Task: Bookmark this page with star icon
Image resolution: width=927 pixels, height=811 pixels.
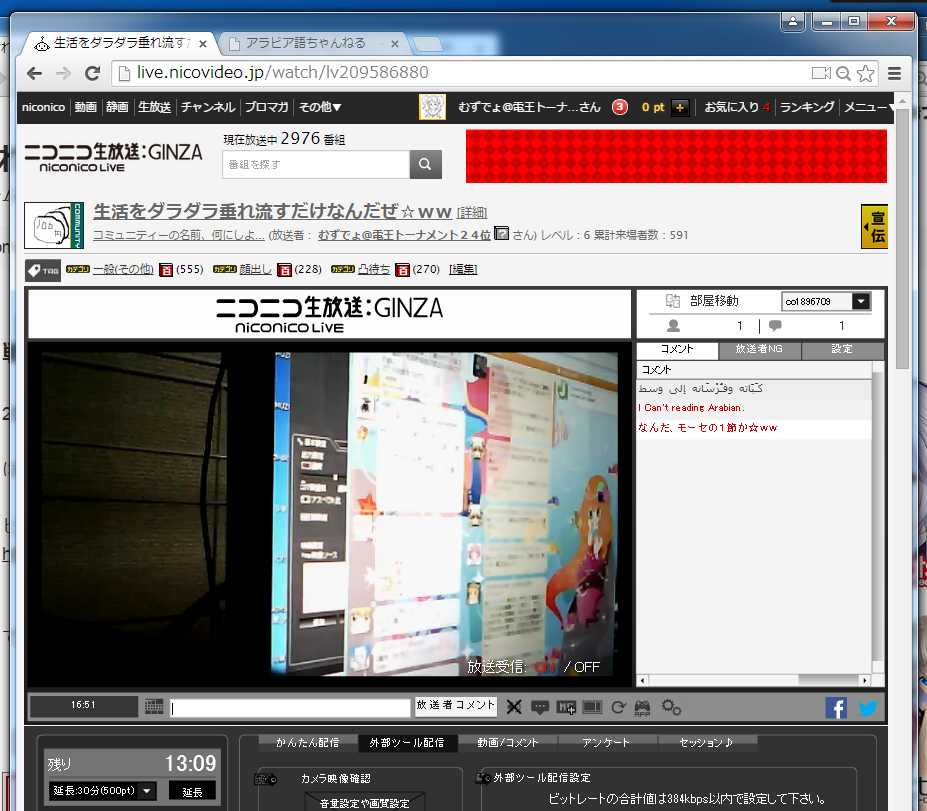Action: [x=866, y=73]
